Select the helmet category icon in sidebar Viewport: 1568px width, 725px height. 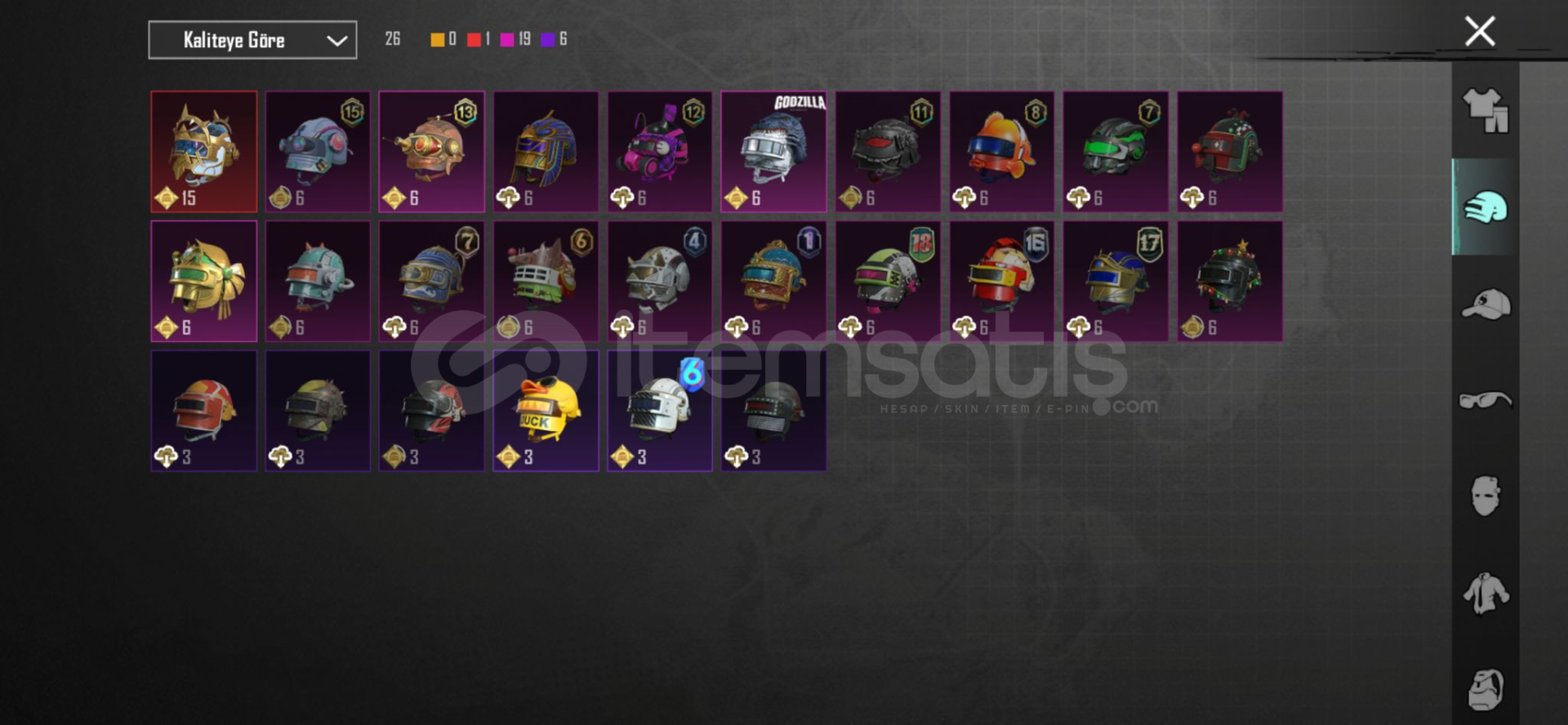[x=1486, y=207]
